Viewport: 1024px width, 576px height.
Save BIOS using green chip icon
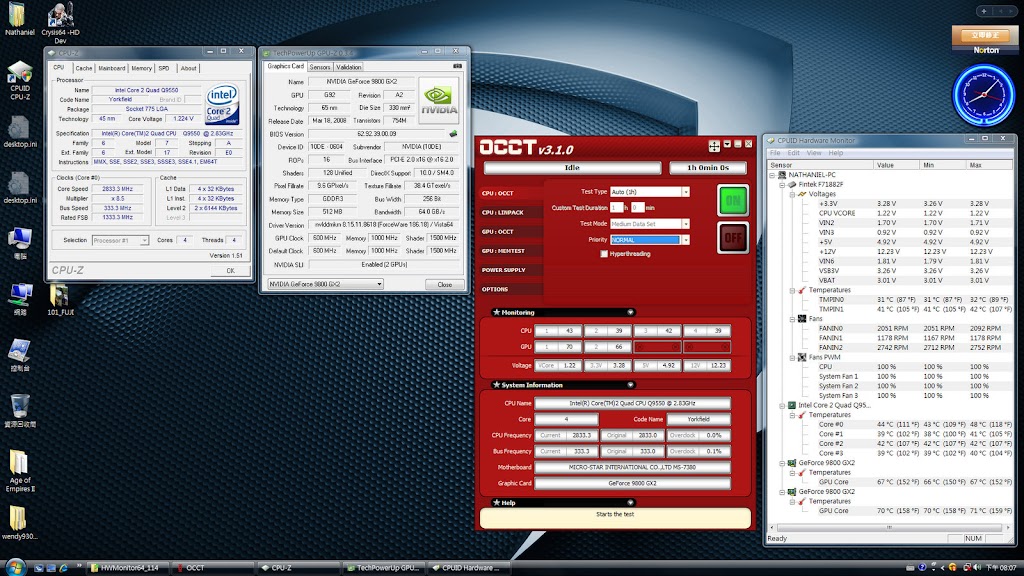point(453,134)
